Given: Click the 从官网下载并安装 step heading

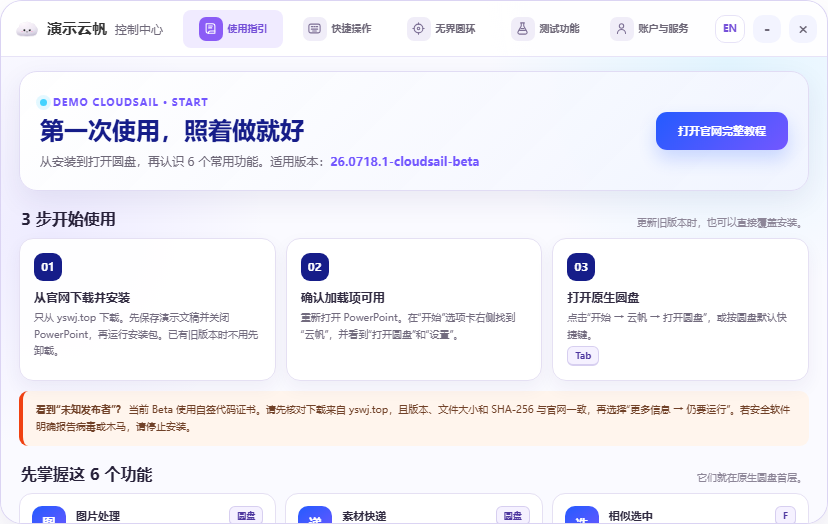Looking at the screenshot, I should click(x=82, y=298).
